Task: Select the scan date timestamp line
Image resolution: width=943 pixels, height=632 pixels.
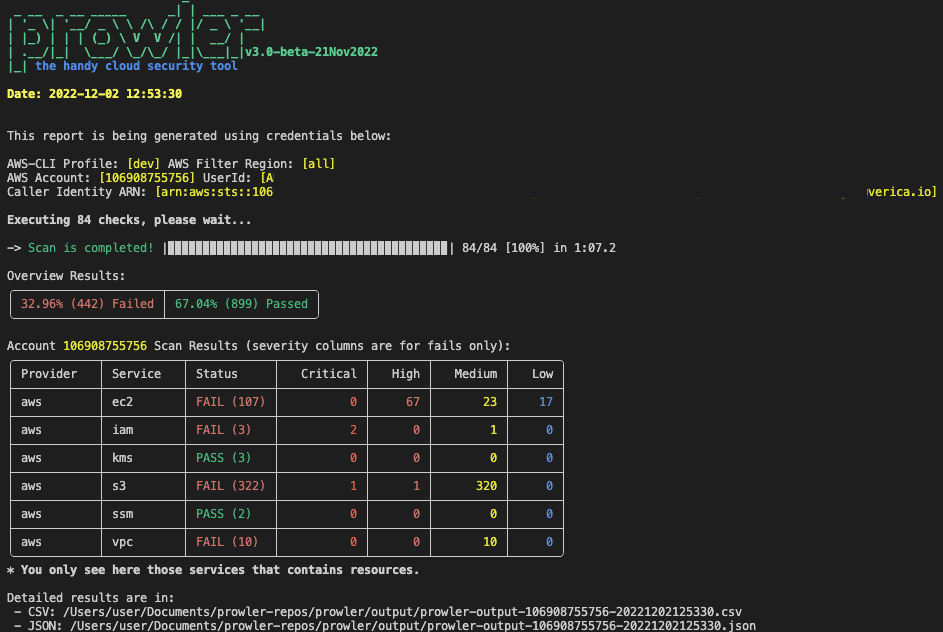Action: pos(94,94)
